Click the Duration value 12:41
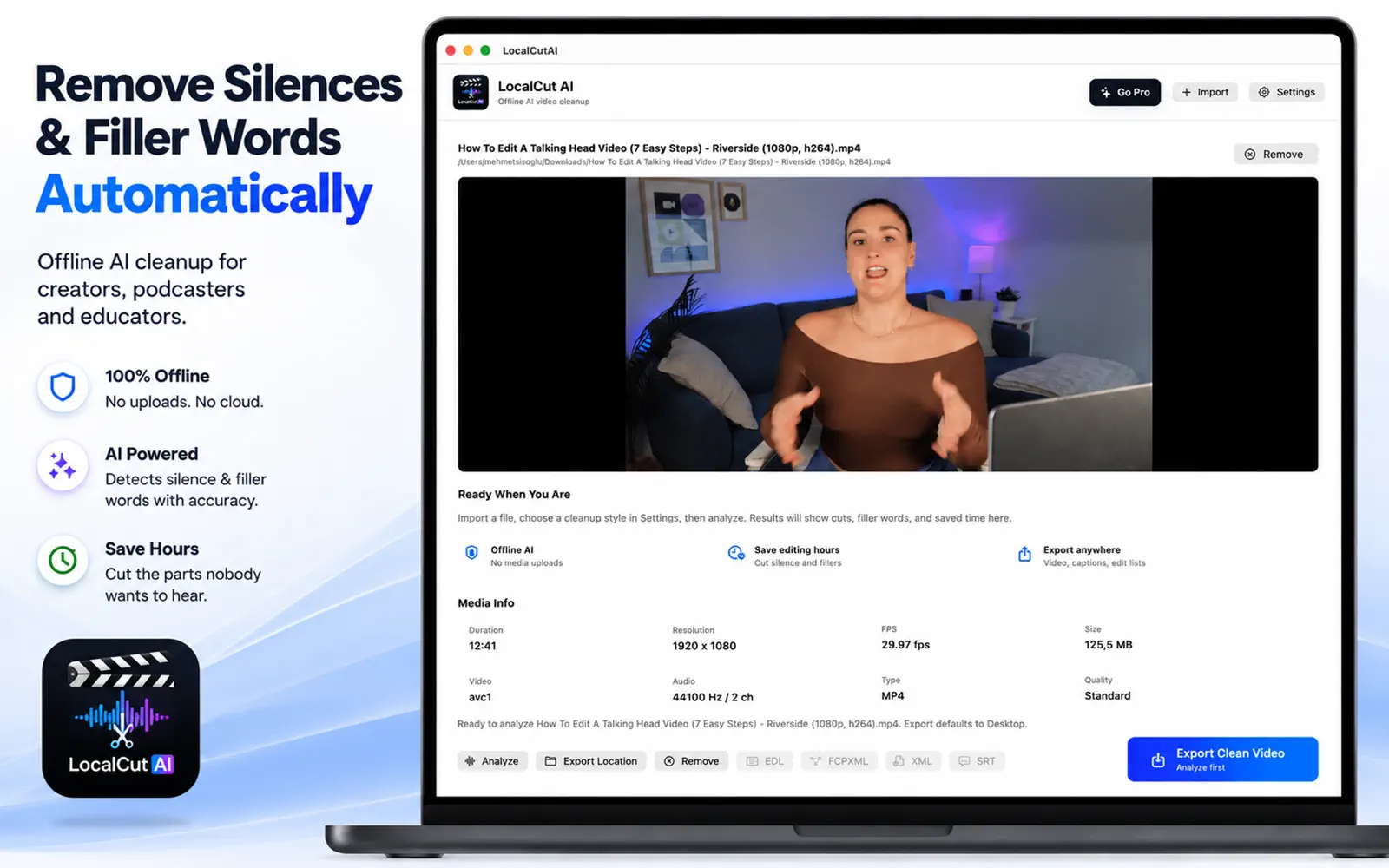The width and height of the screenshot is (1389, 868). pos(483,646)
